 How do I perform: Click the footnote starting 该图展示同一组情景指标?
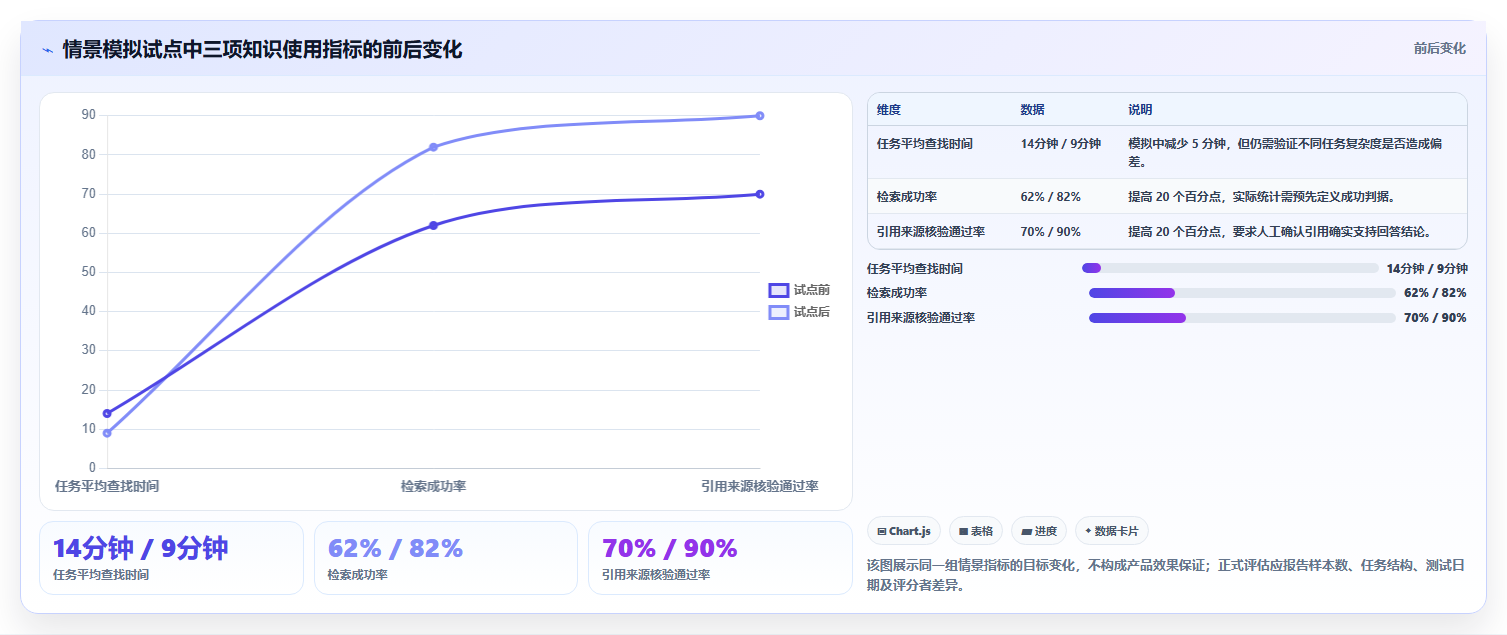1166,576
